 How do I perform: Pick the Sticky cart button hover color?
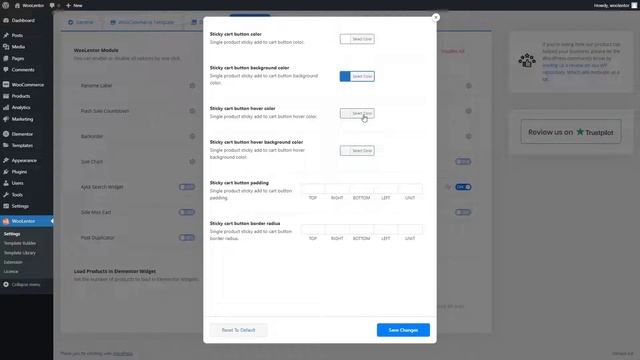click(x=357, y=113)
